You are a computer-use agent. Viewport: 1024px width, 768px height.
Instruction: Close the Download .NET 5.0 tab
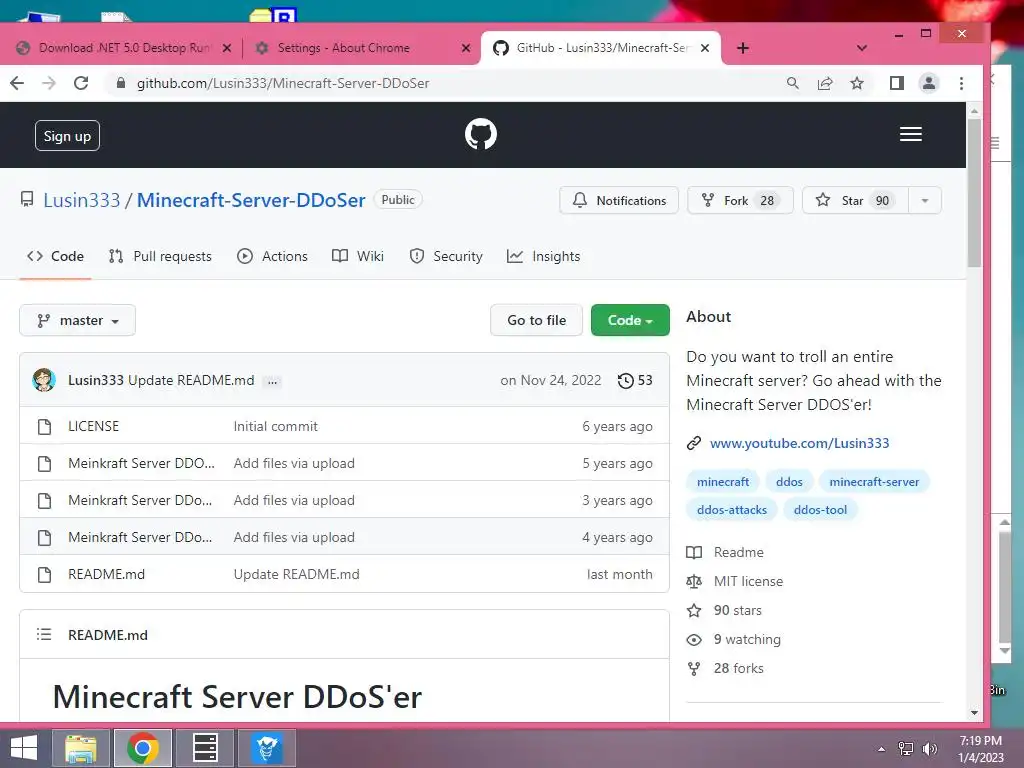227,48
